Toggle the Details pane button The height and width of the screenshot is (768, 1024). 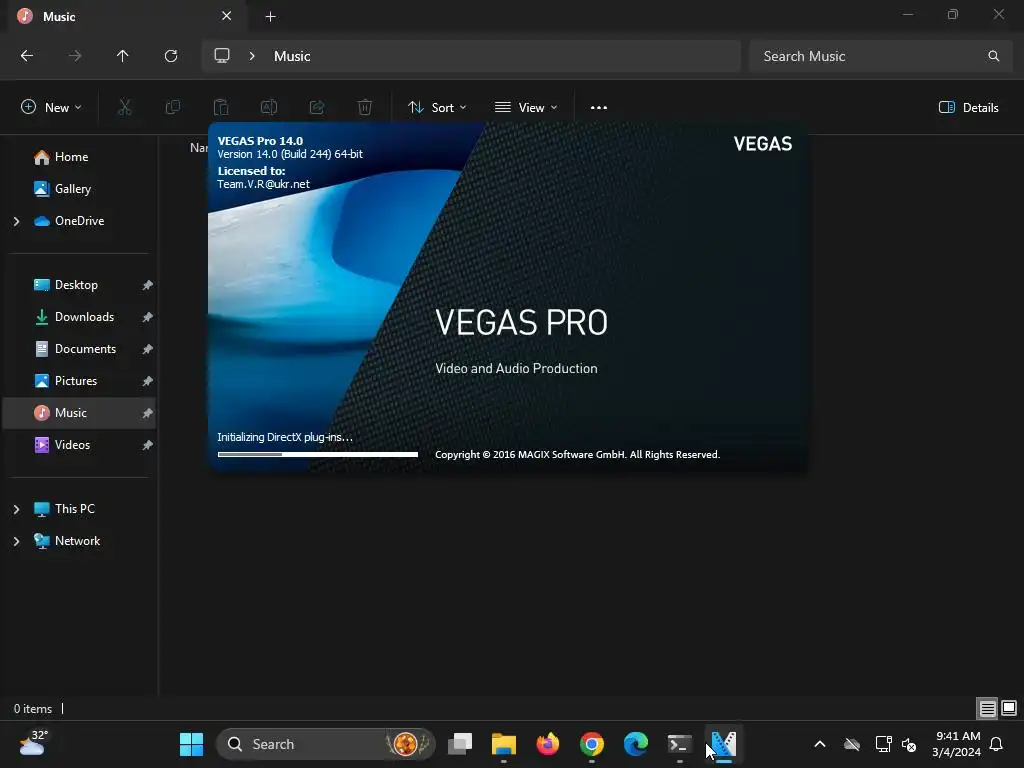(x=968, y=107)
